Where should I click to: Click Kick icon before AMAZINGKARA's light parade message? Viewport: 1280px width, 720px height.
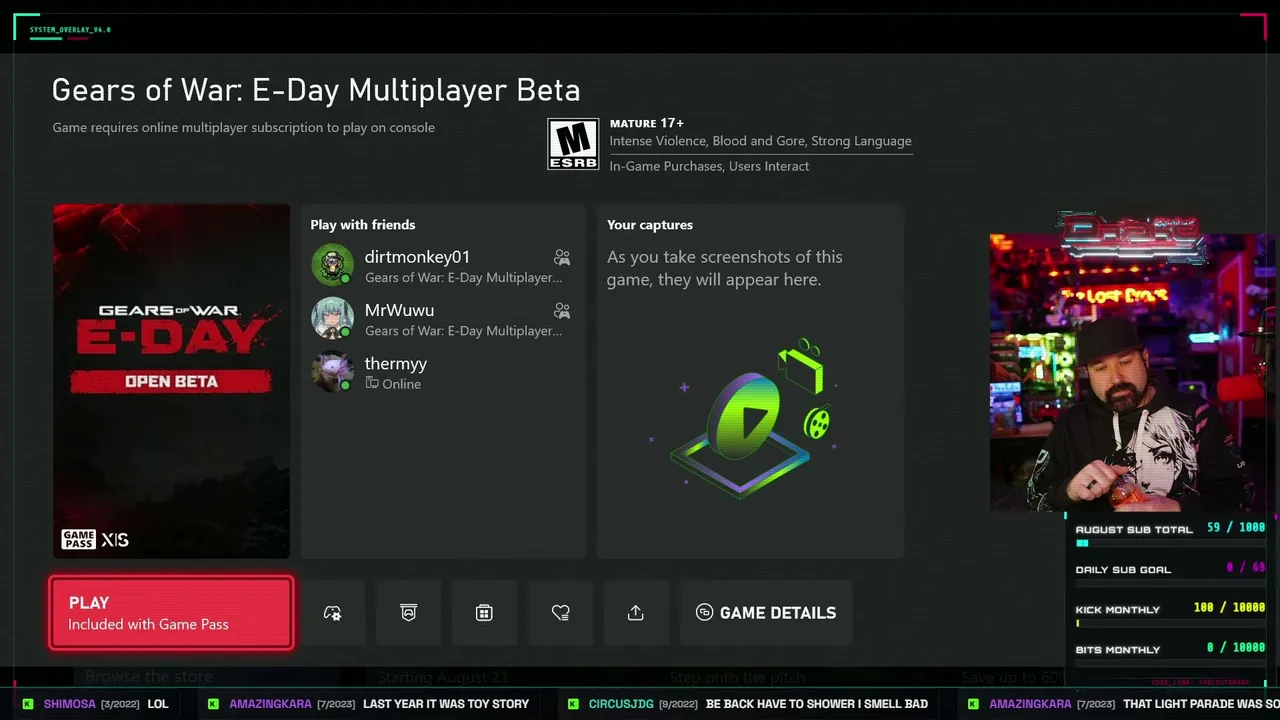coord(973,704)
